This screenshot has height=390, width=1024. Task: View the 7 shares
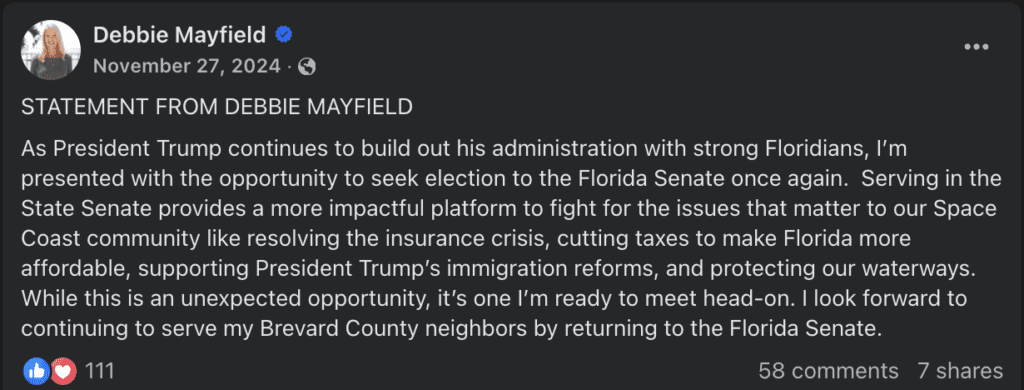point(960,372)
